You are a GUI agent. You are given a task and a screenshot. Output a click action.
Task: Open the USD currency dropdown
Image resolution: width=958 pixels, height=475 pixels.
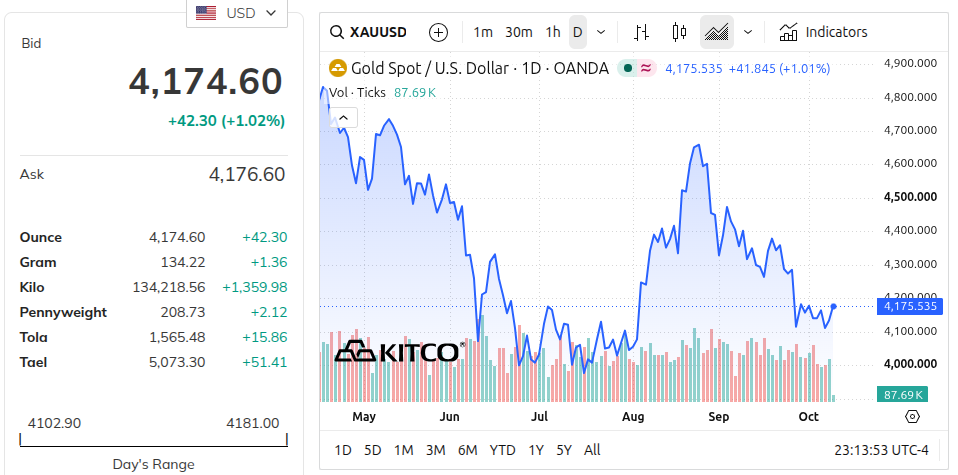click(237, 13)
